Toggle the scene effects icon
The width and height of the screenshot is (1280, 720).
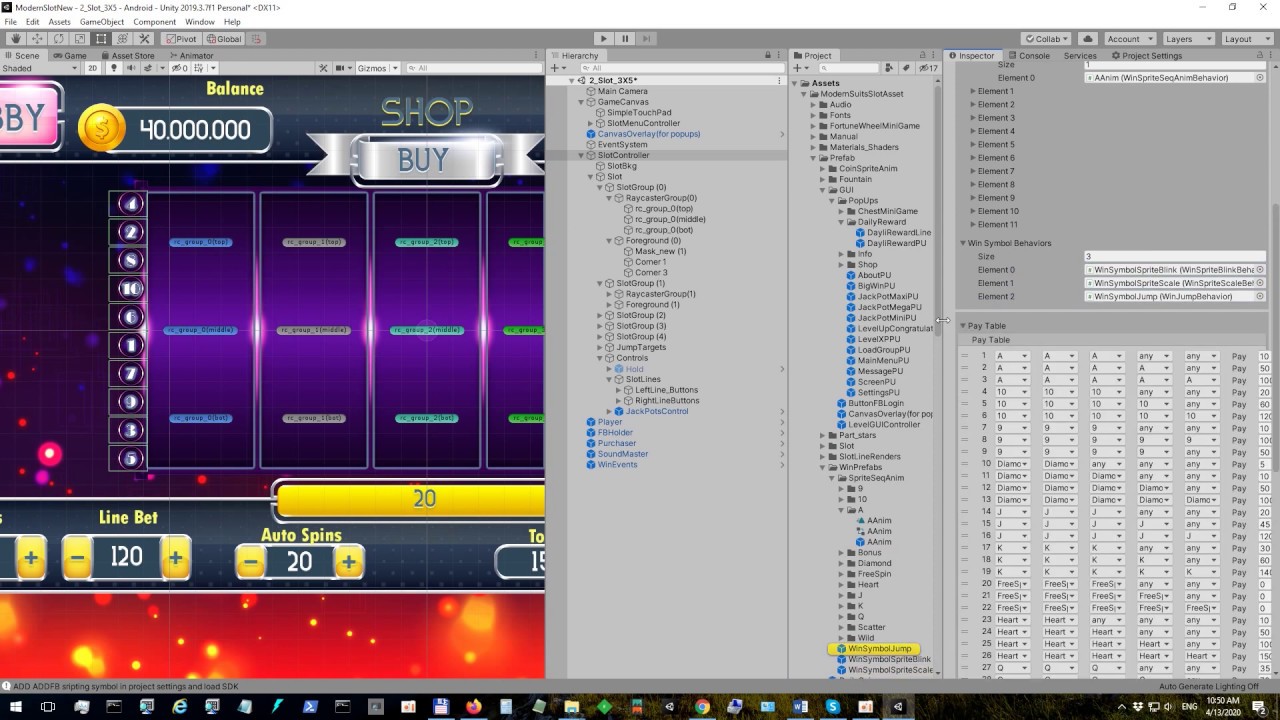[x=147, y=68]
